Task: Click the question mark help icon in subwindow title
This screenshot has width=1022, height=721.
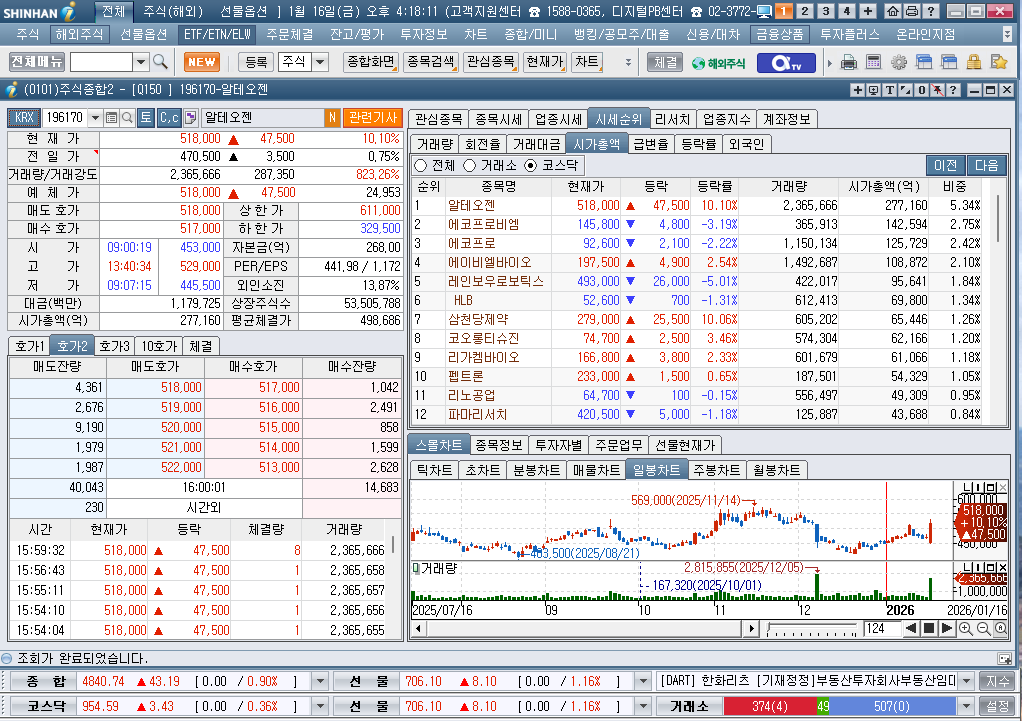Action: [953, 90]
